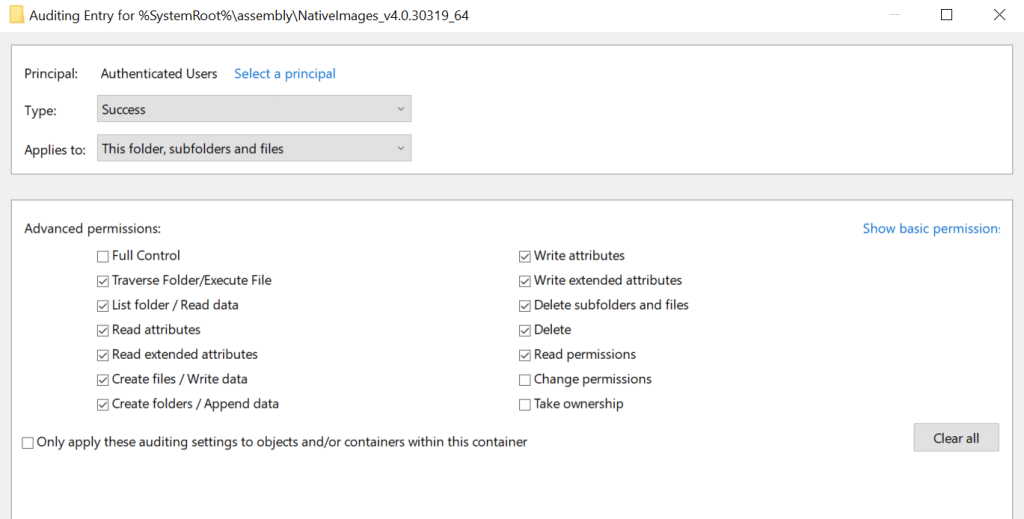Disable Delete subfolders and files checkbox
This screenshot has height=519, width=1024.
point(525,306)
